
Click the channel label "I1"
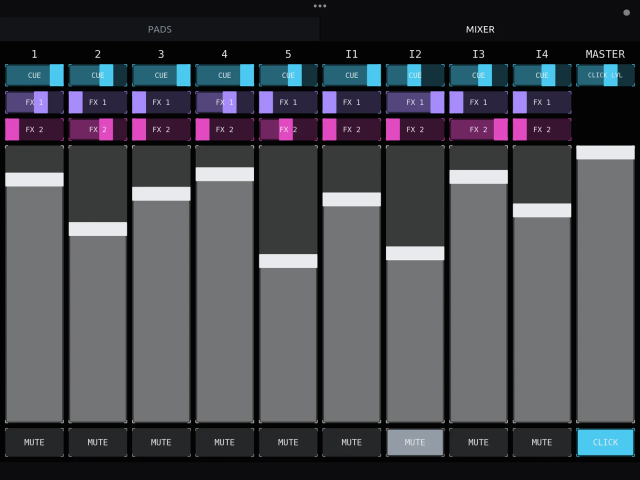pyautogui.click(x=351, y=54)
